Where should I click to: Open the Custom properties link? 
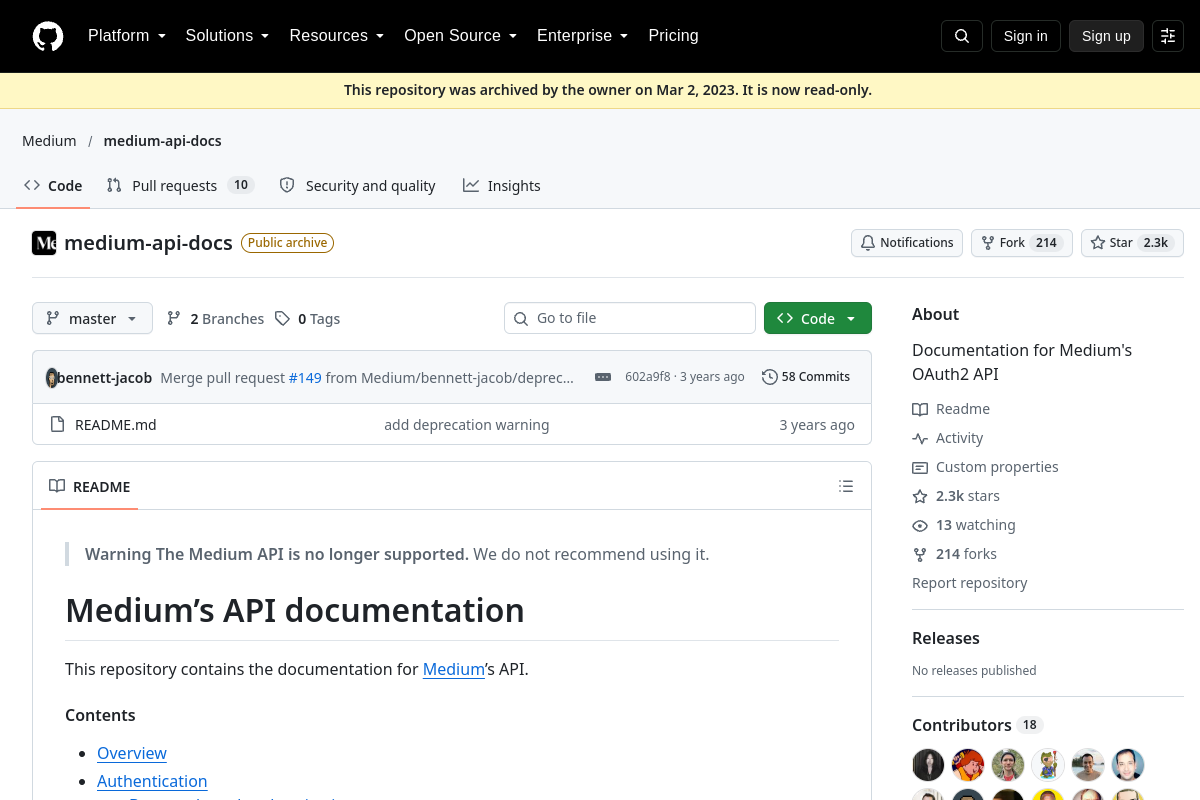(985, 467)
